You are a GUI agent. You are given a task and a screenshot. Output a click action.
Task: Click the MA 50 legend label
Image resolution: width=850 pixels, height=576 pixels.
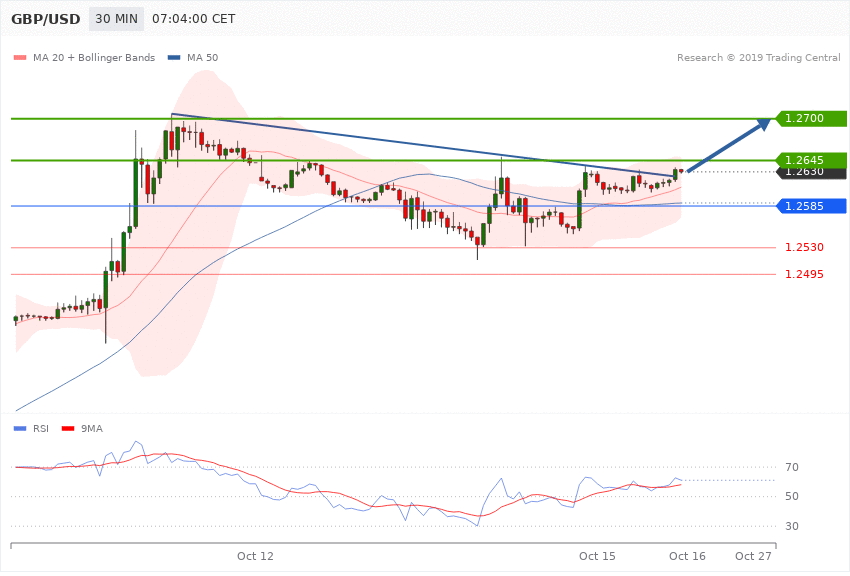coord(202,57)
